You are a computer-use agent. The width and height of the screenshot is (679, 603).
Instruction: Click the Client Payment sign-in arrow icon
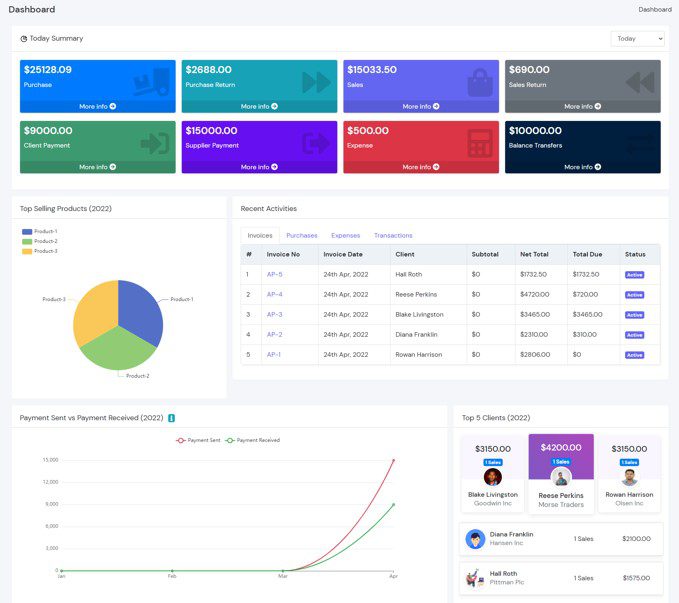(154, 143)
